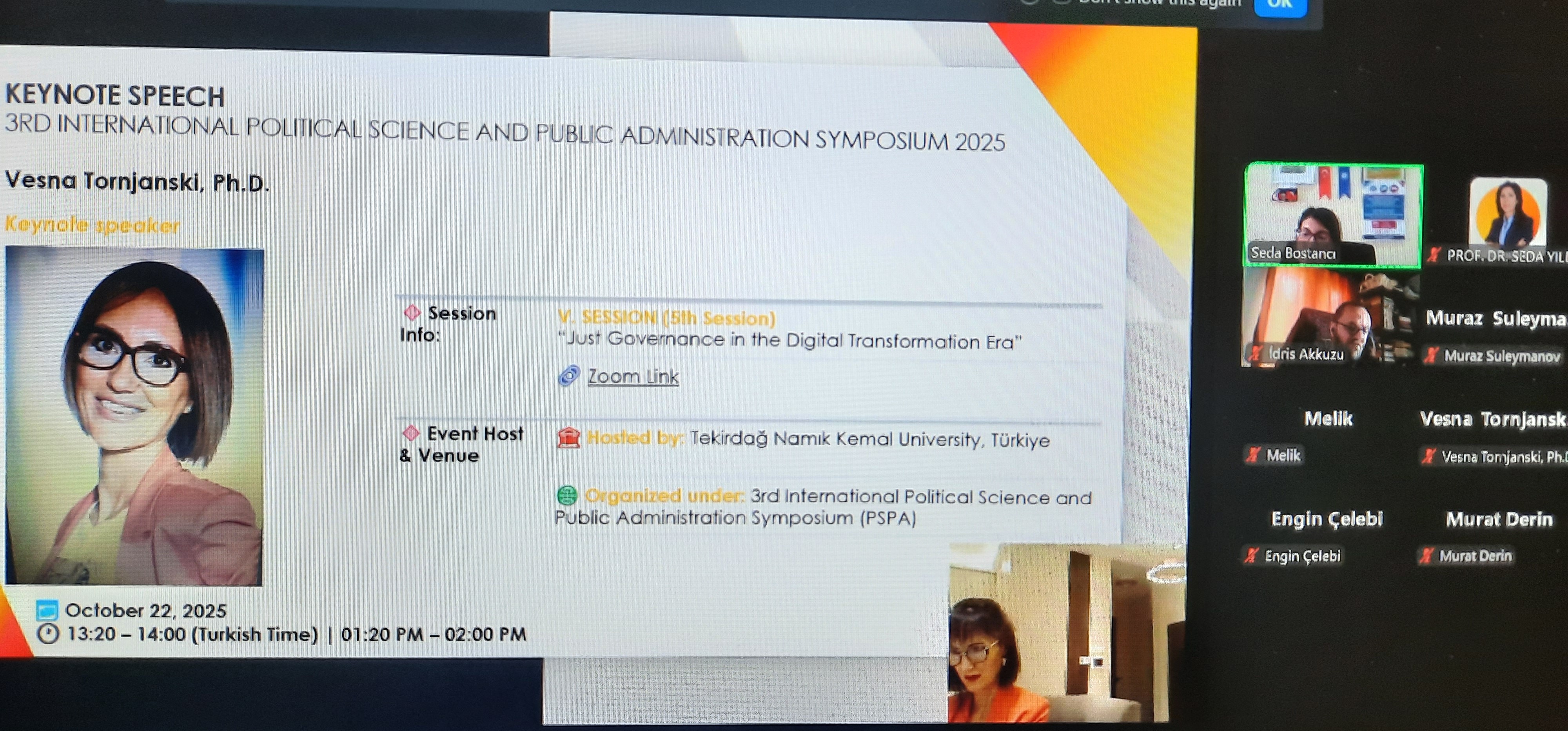Click the keynote speaker portrait photo on slide

(134, 416)
